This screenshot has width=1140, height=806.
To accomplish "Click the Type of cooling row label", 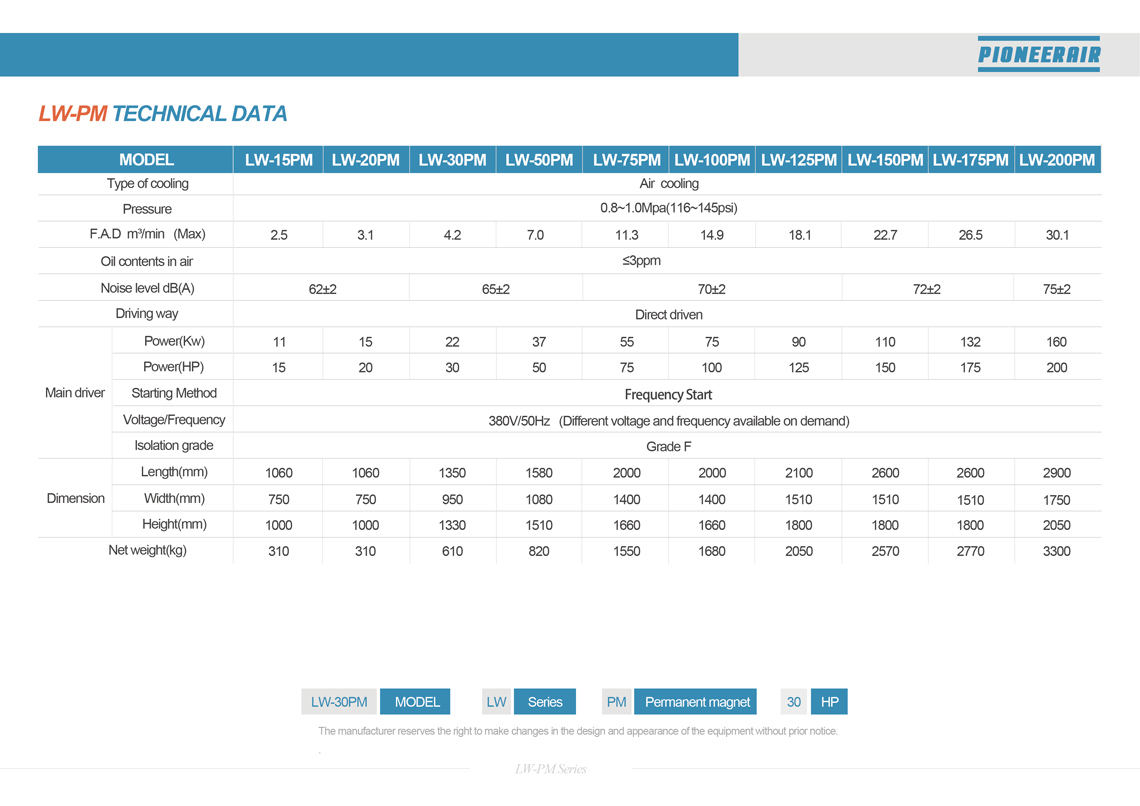I will 148,184.
